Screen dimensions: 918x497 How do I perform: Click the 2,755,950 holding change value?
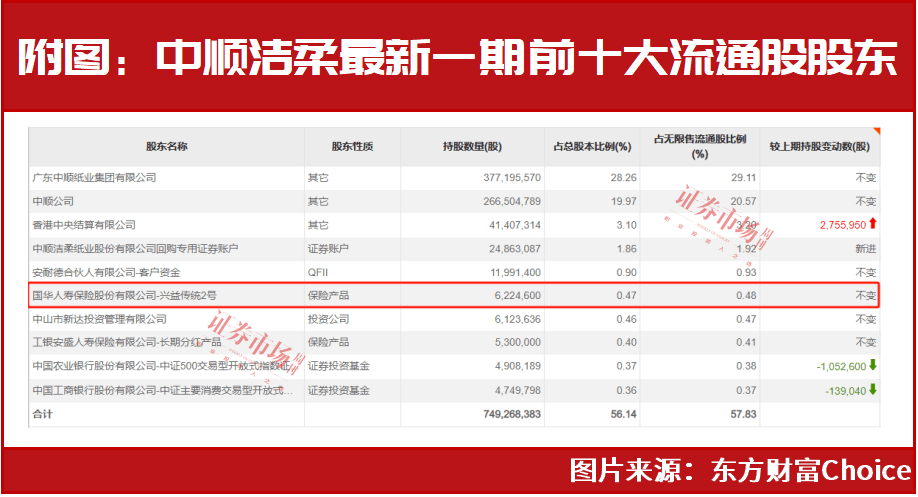point(842,225)
